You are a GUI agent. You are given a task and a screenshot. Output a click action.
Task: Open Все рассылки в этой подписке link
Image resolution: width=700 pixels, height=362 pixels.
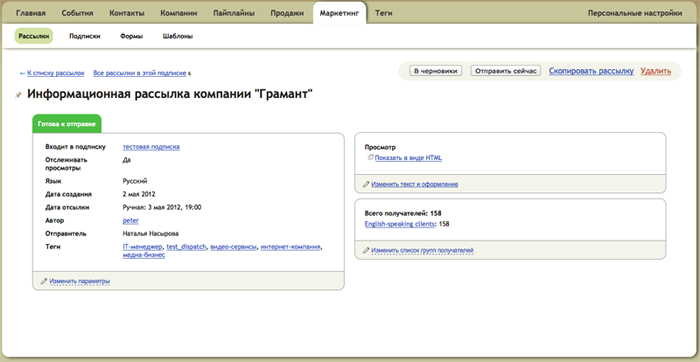point(140,73)
